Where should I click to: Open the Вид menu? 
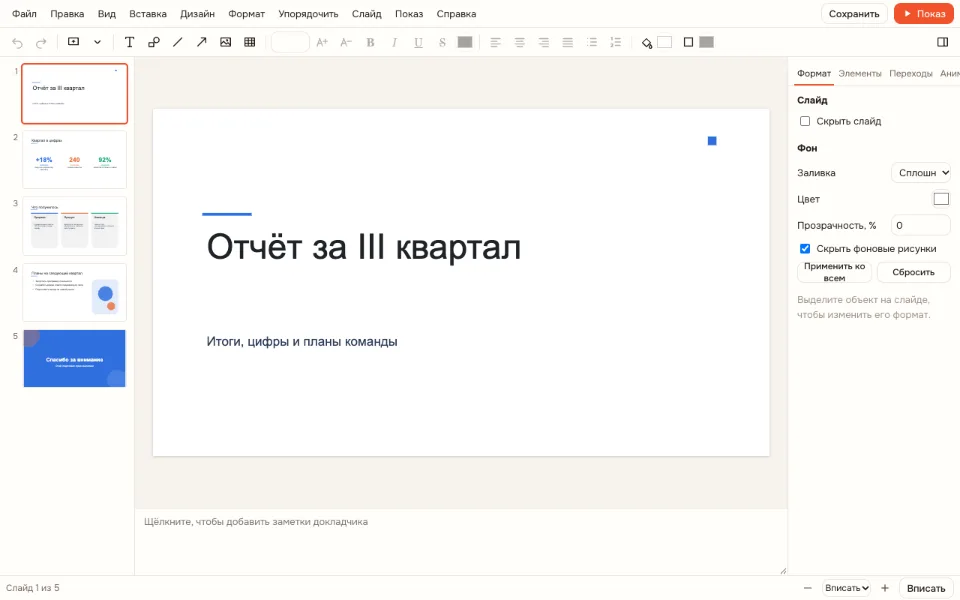pos(107,13)
